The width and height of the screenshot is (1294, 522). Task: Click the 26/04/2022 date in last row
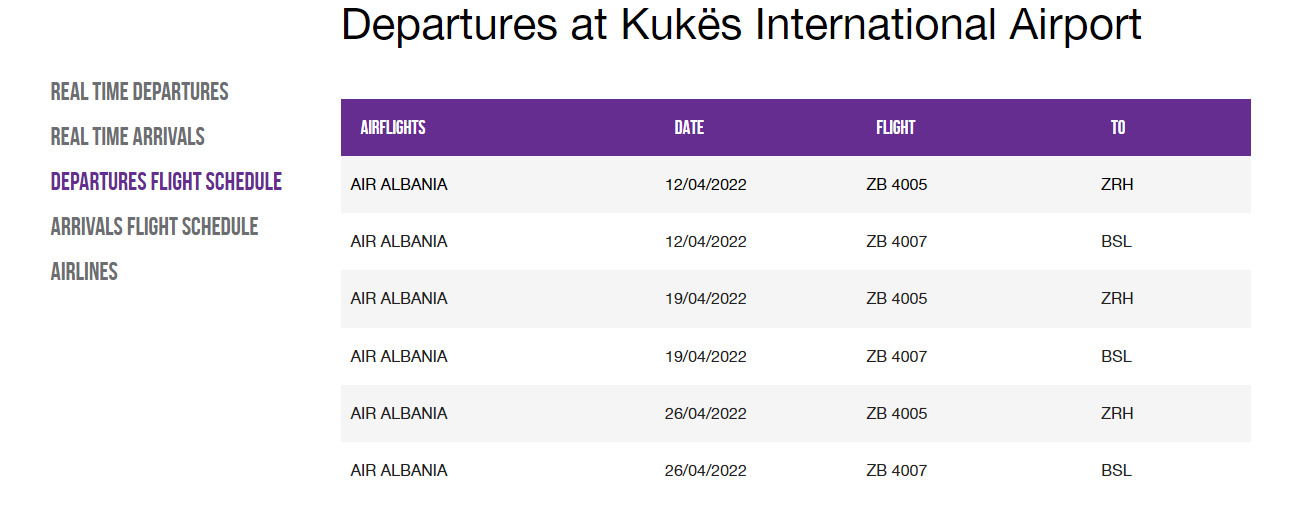(706, 471)
